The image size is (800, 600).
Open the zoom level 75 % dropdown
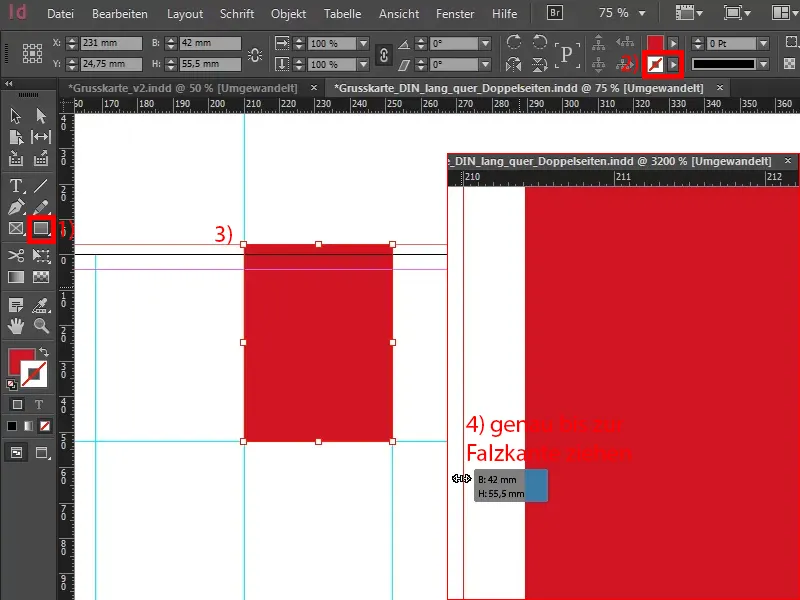pyautogui.click(x=642, y=13)
